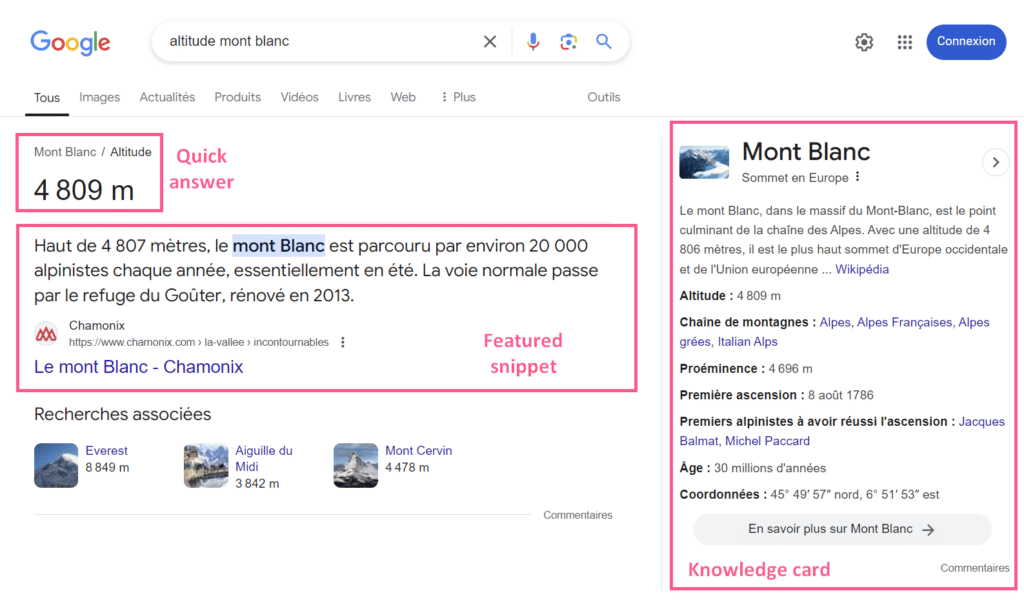Open Everest related search link

pos(106,450)
